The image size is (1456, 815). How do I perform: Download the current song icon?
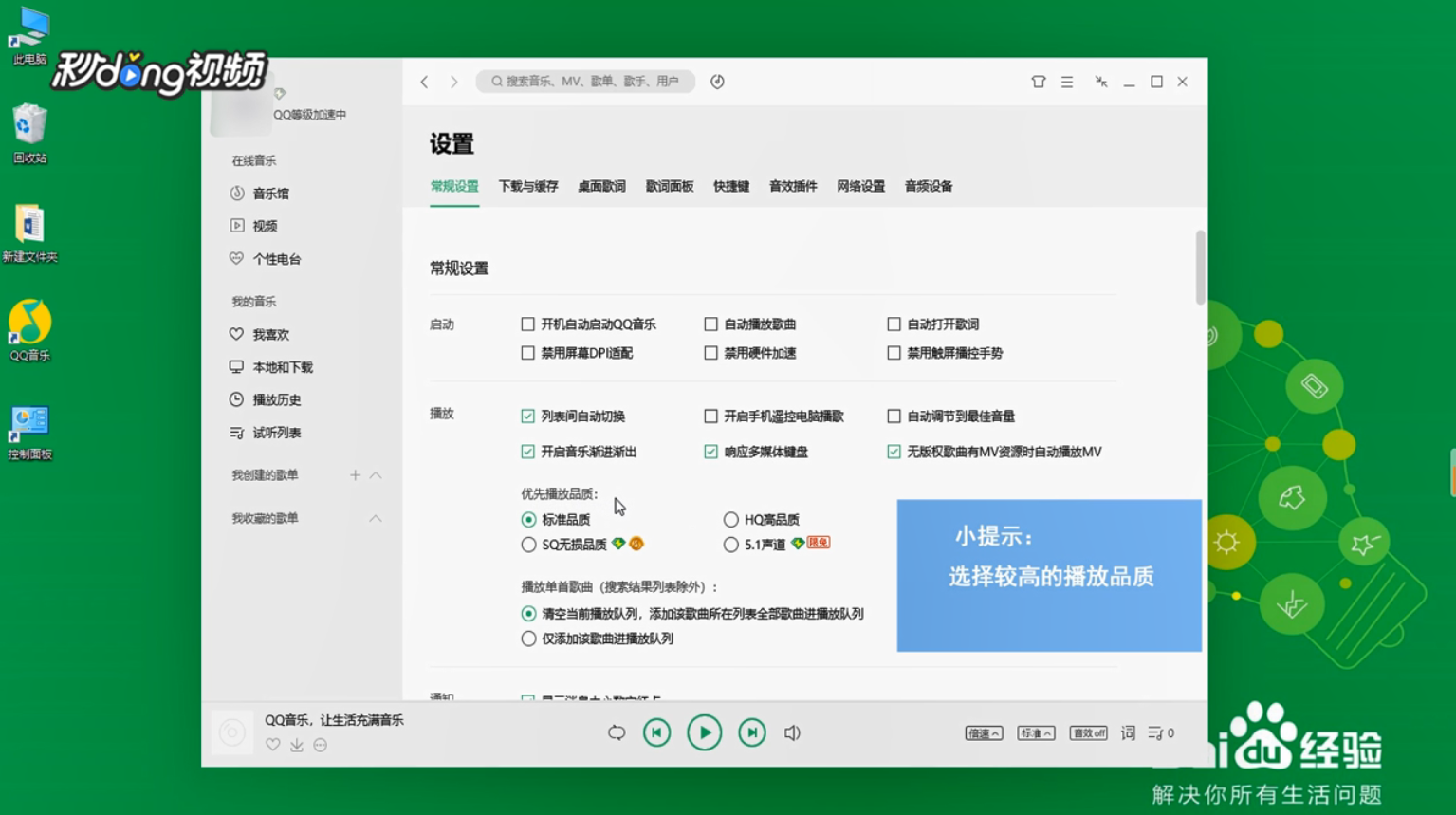click(297, 745)
